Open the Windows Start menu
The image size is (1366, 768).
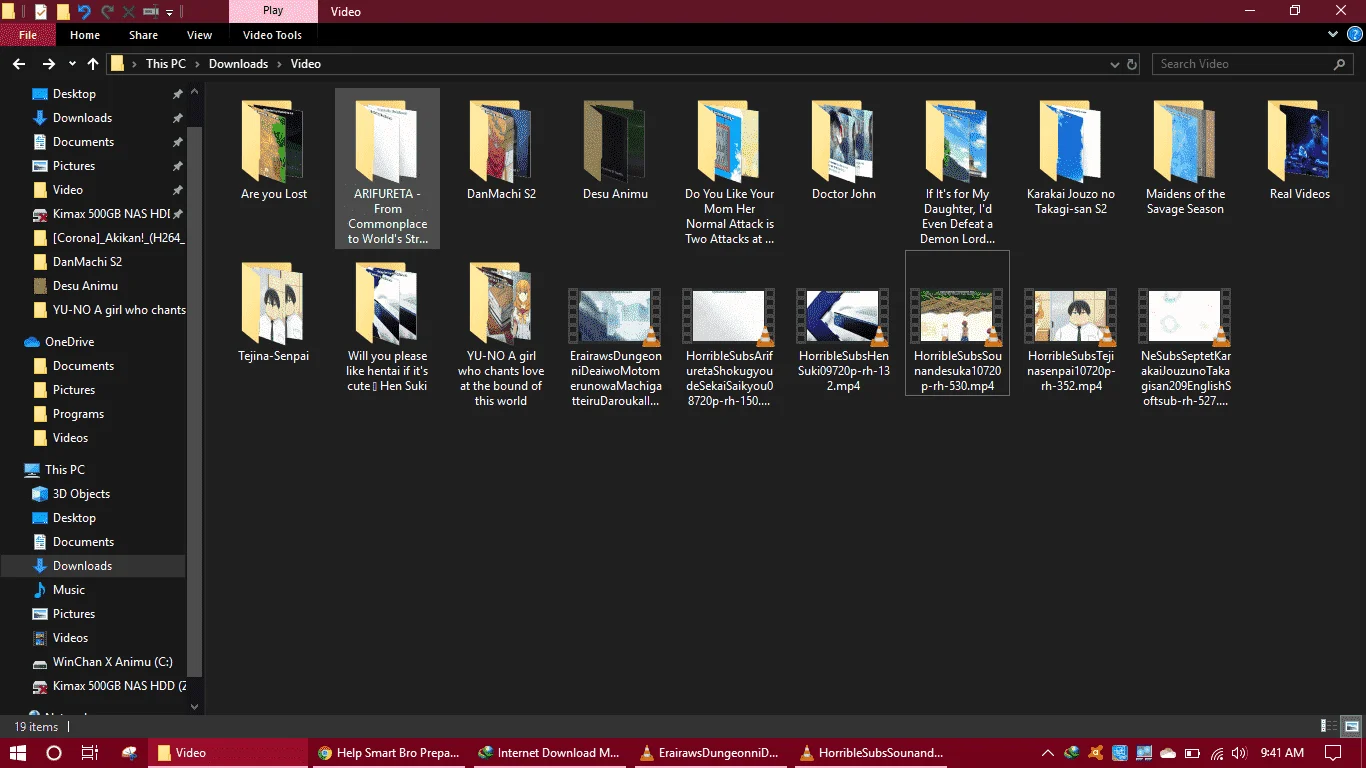(x=18, y=753)
